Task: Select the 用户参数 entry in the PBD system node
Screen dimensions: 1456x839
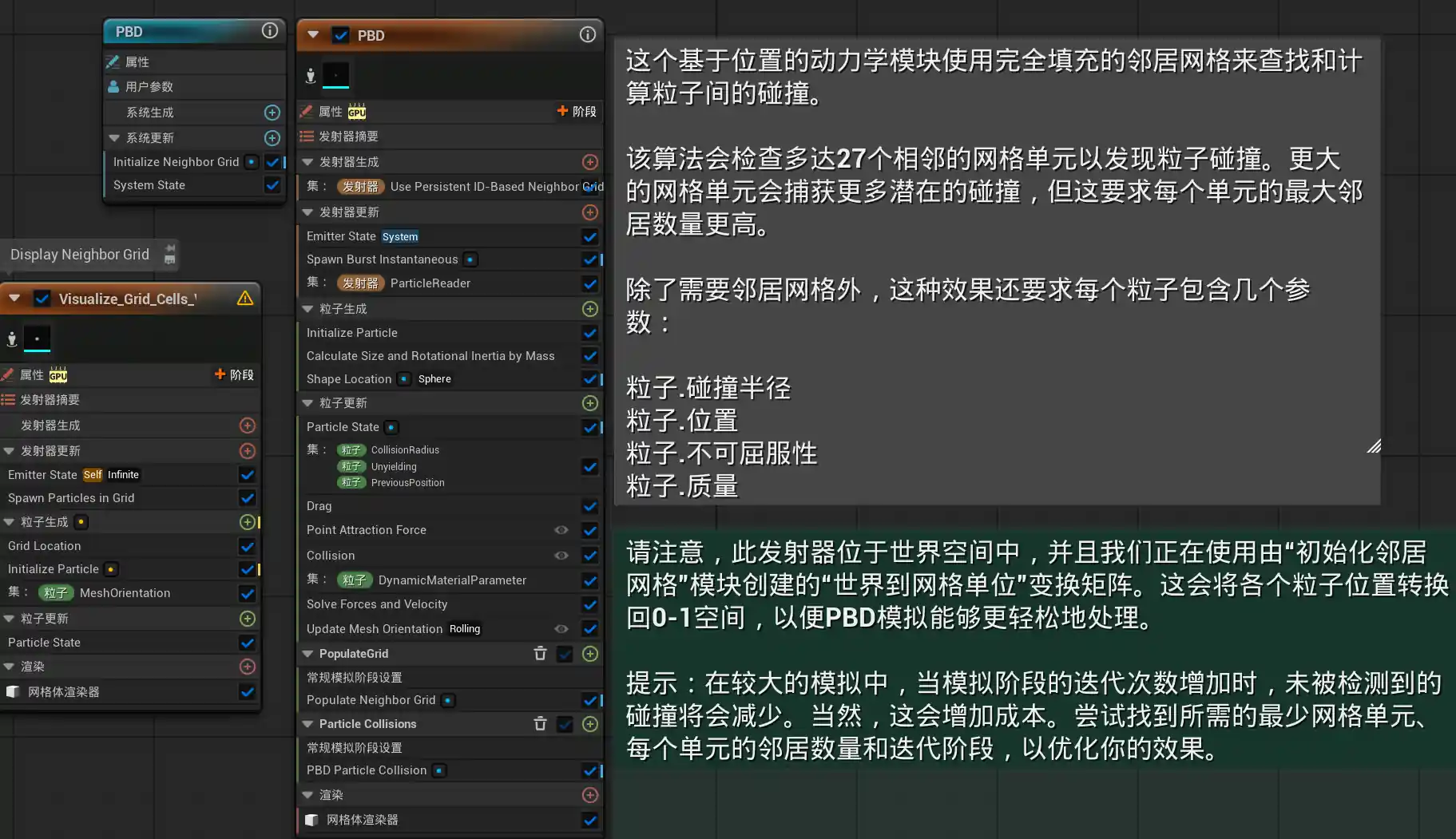Action: coord(149,87)
